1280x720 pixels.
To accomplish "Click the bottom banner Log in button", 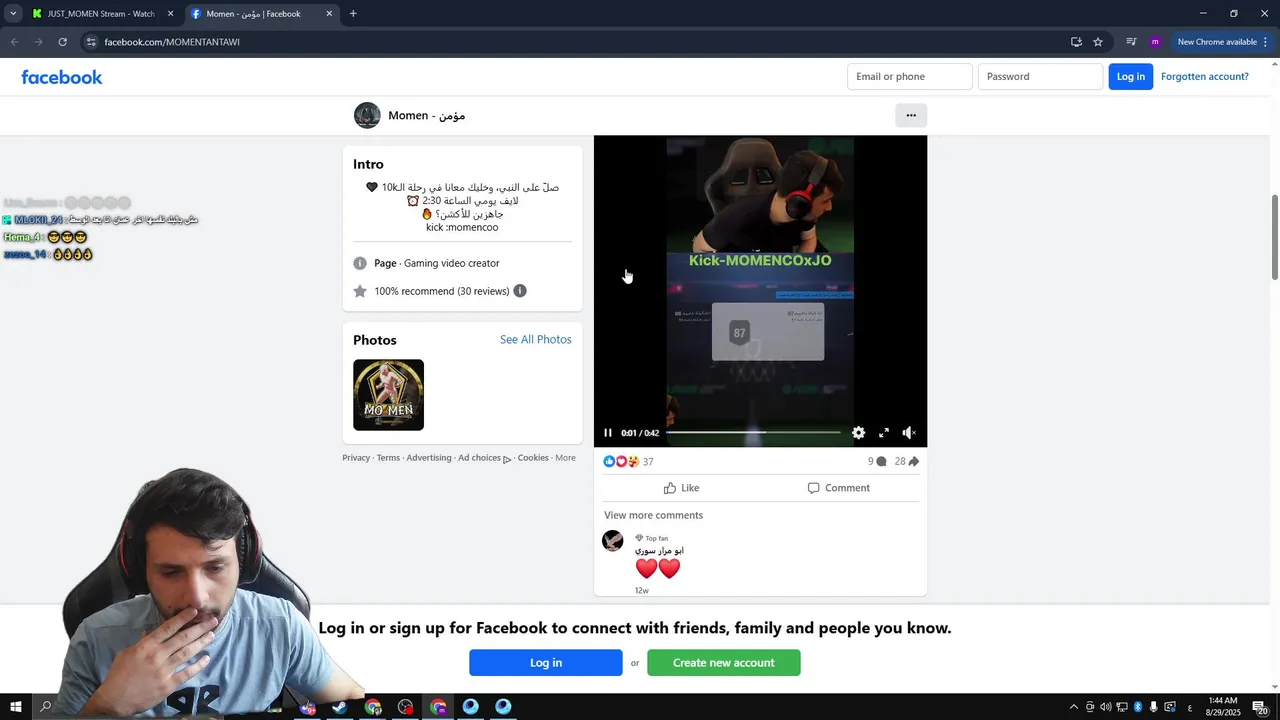I will (x=546, y=663).
